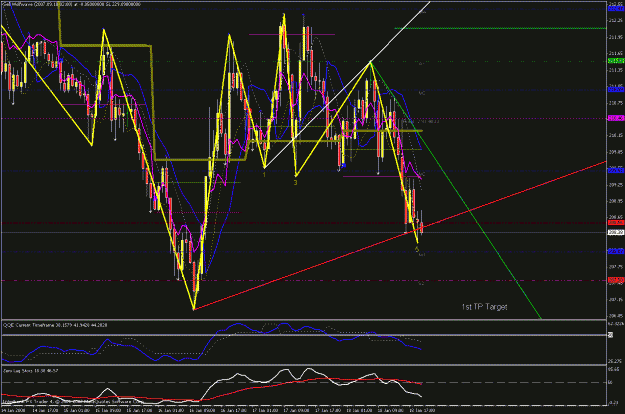625x414 pixels.
Task: Click the 211.95 price scale label
Action: 616,37
